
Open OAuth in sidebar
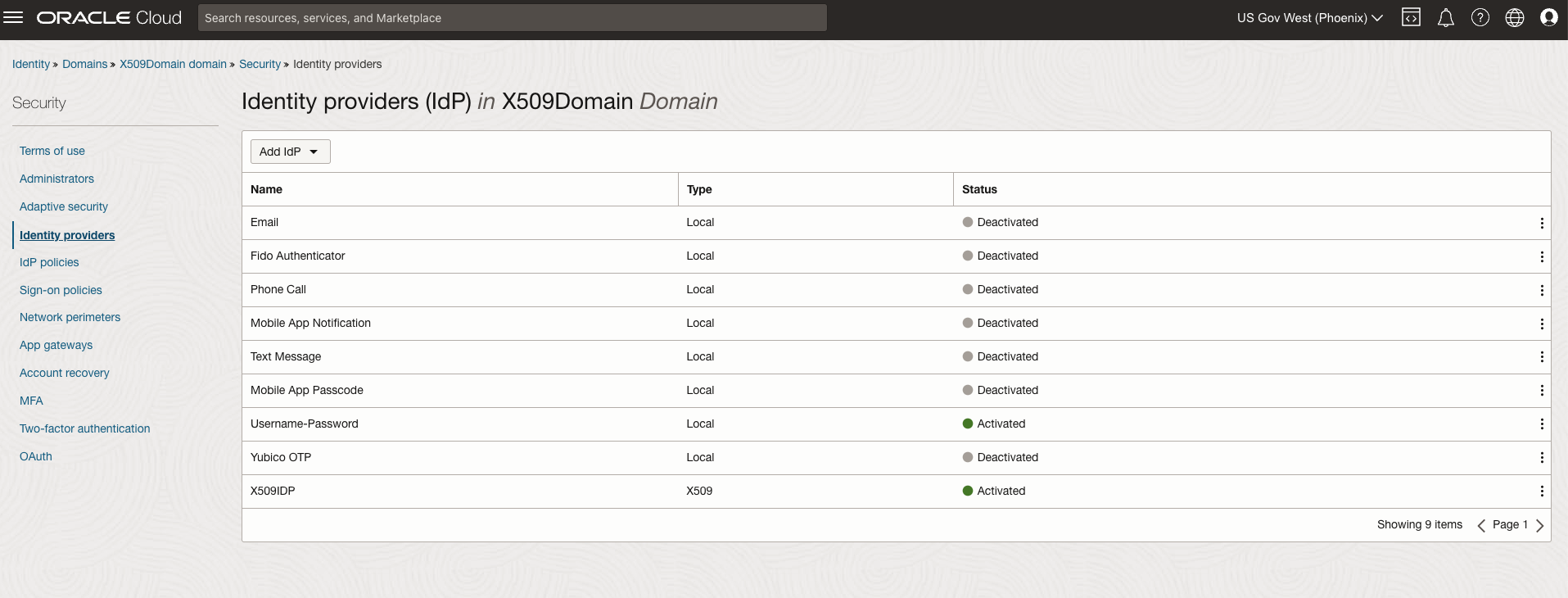(35, 456)
